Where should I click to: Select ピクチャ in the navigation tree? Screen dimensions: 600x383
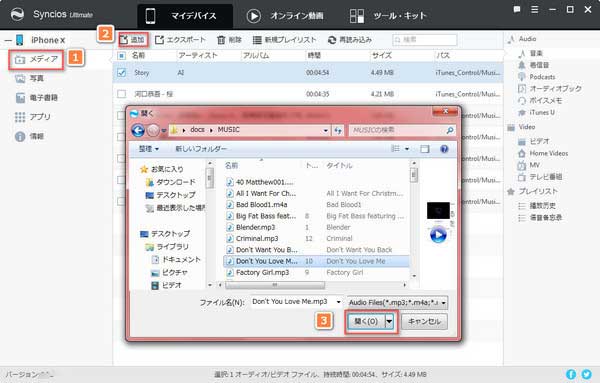pyautogui.click(x=169, y=272)
